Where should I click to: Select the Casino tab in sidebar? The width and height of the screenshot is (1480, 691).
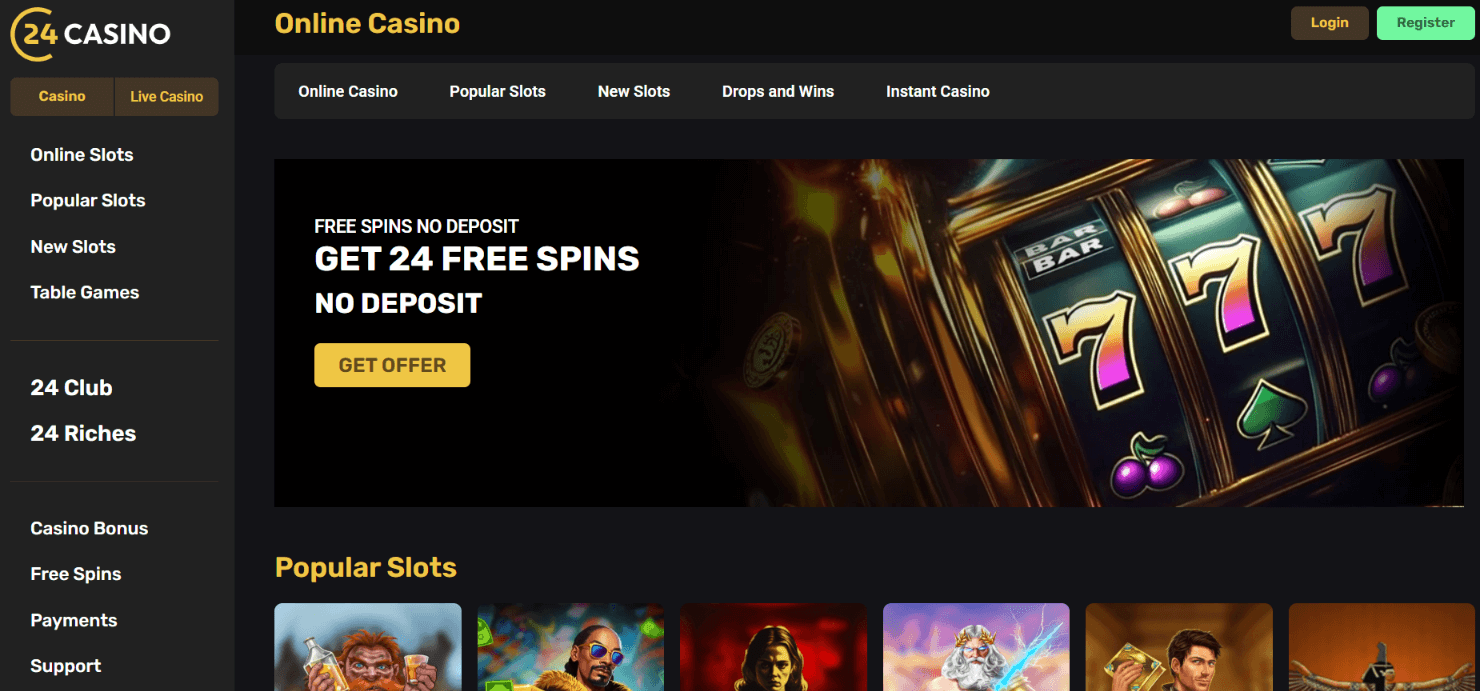(62, 97)
